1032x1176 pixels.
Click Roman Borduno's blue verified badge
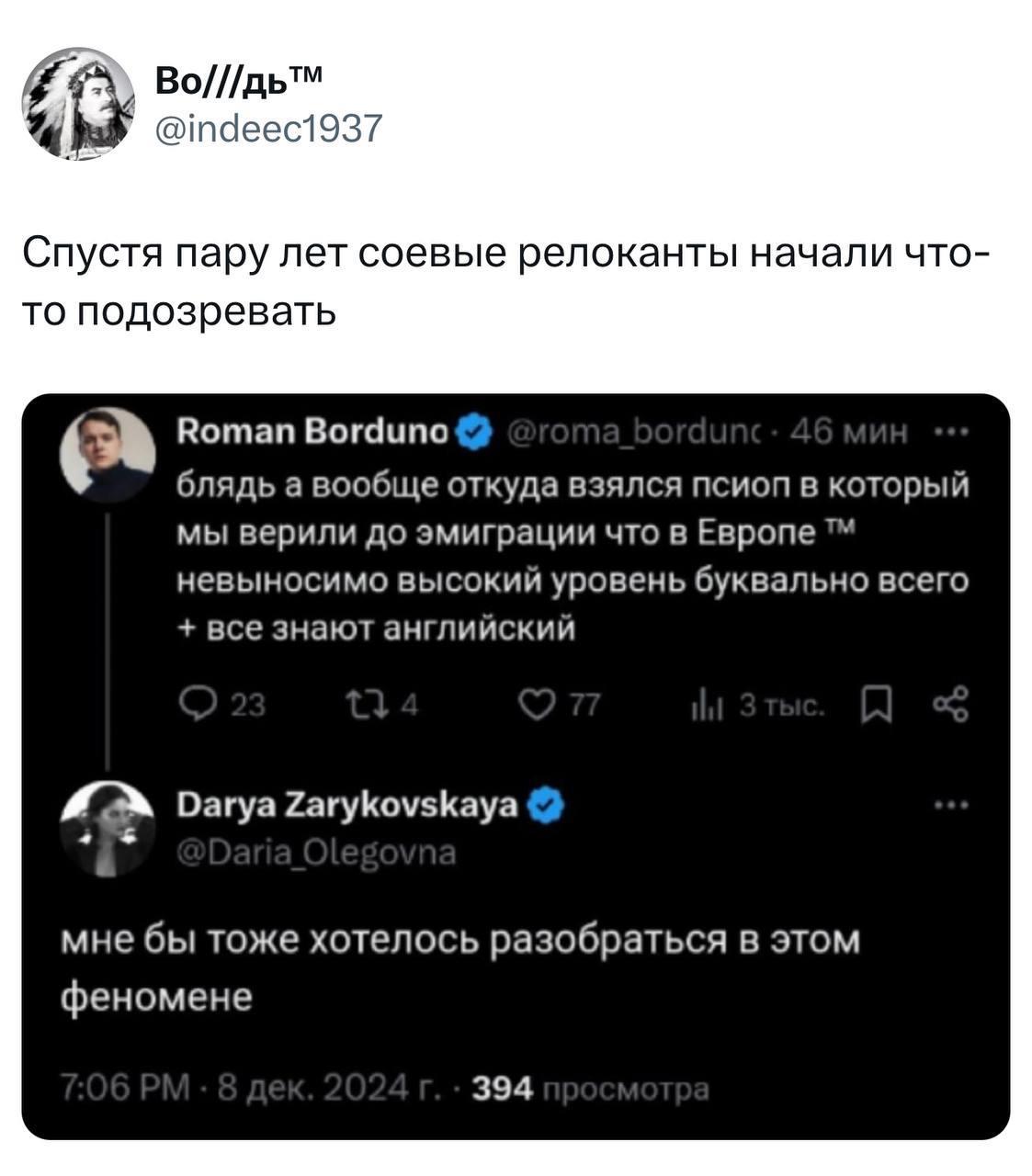tap(474, 430)
